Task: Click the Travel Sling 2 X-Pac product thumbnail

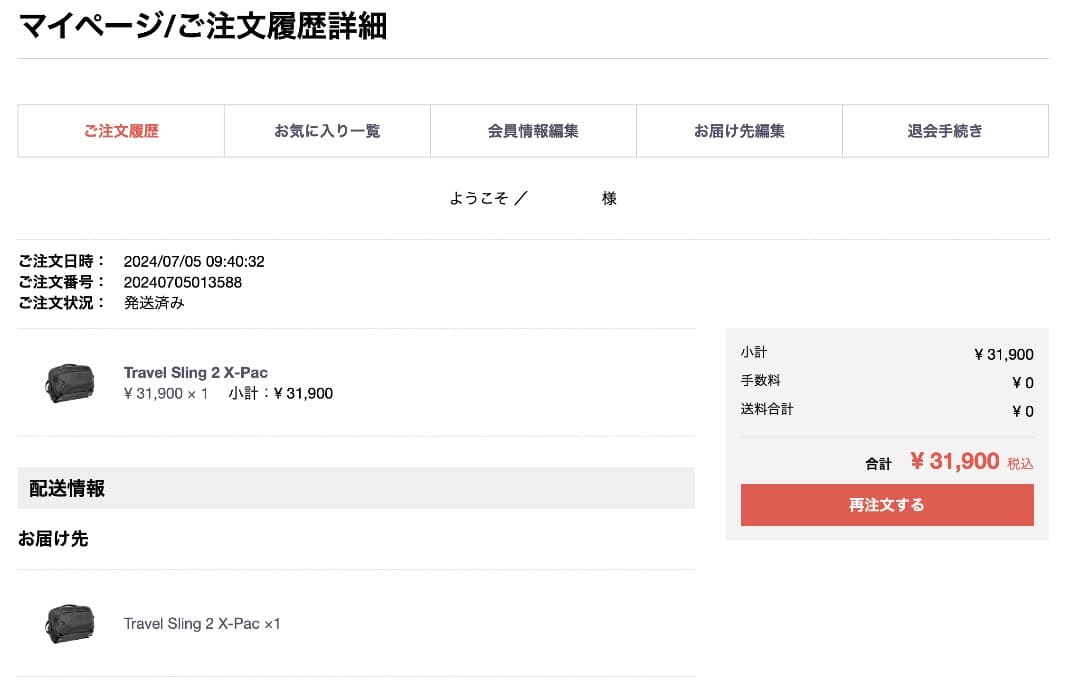Action: (69, 383)
